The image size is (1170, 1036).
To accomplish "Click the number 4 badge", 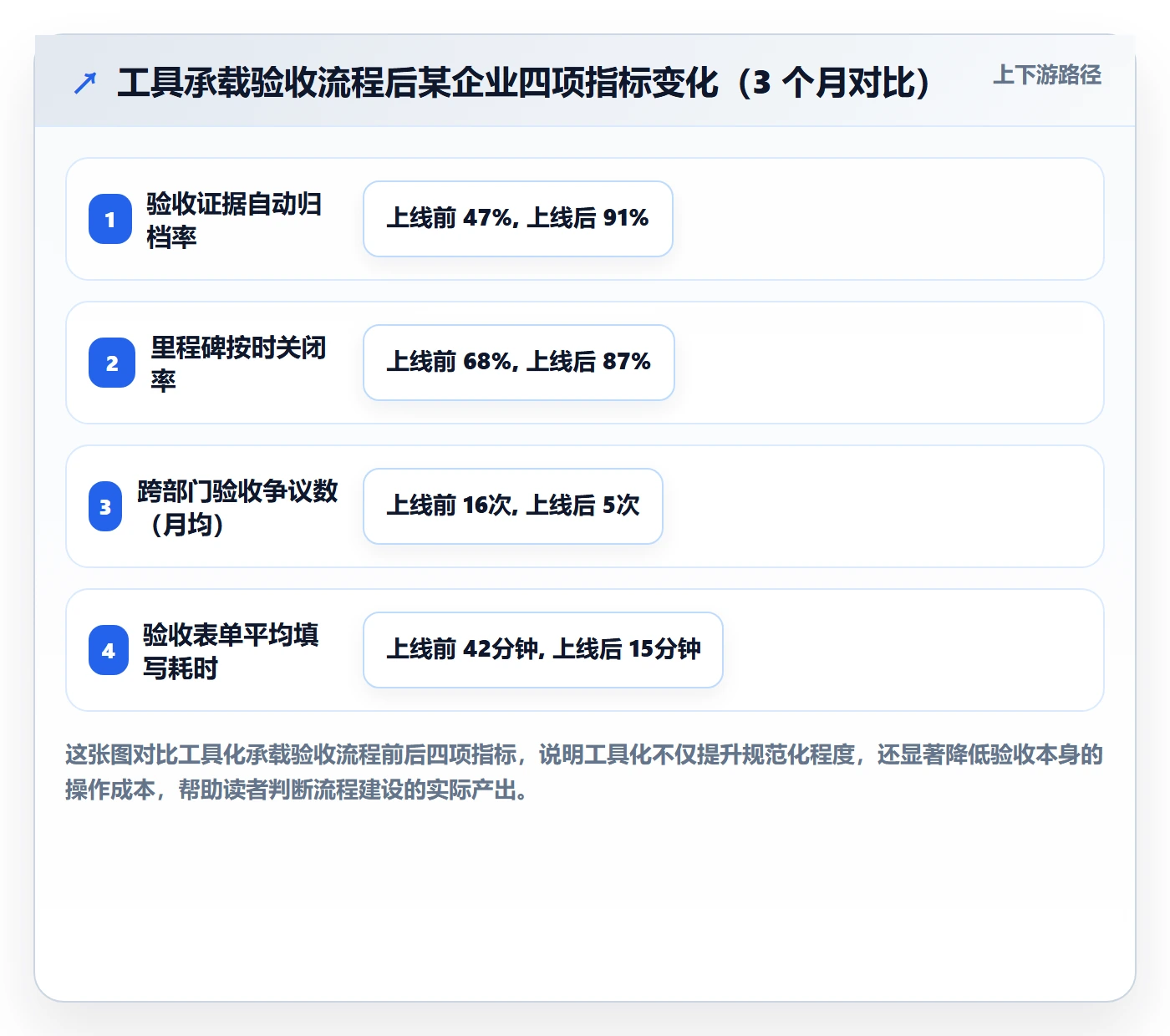I will click(109, 650).
